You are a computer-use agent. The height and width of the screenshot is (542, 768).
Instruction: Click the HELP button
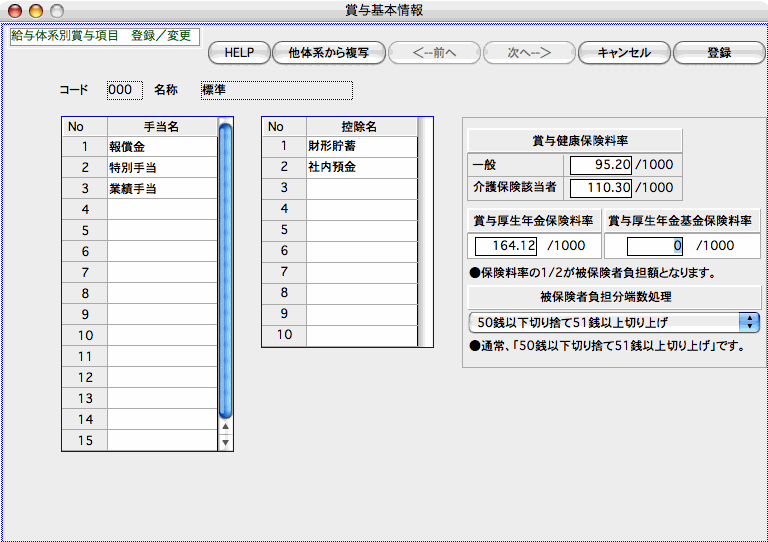tap(239, 53)
